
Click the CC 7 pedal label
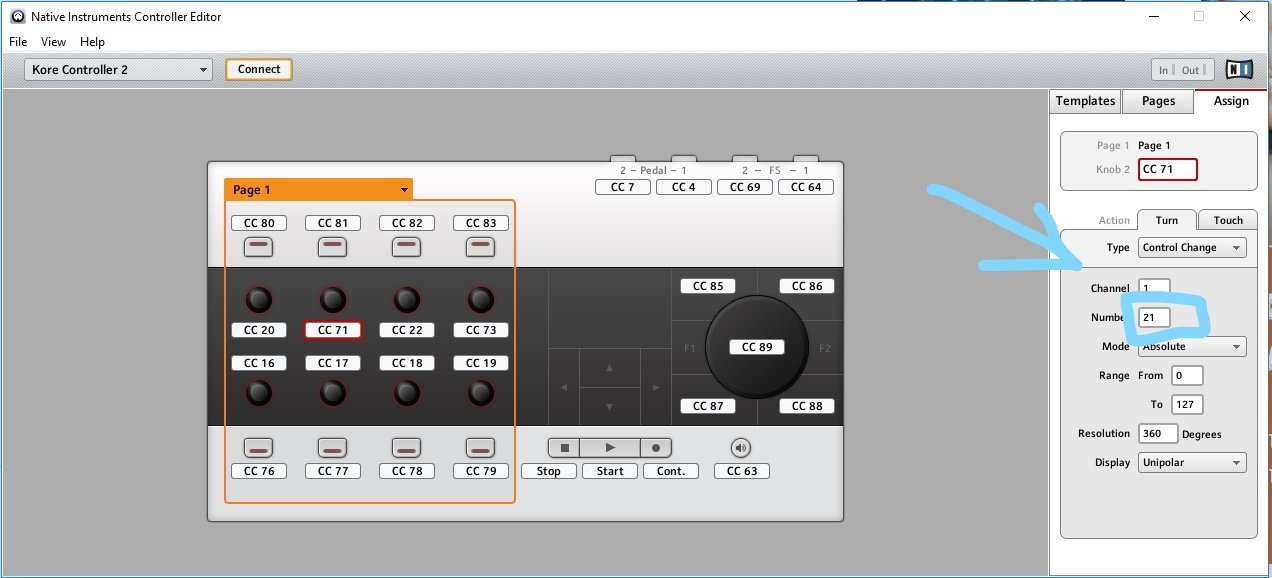(623, 187)
